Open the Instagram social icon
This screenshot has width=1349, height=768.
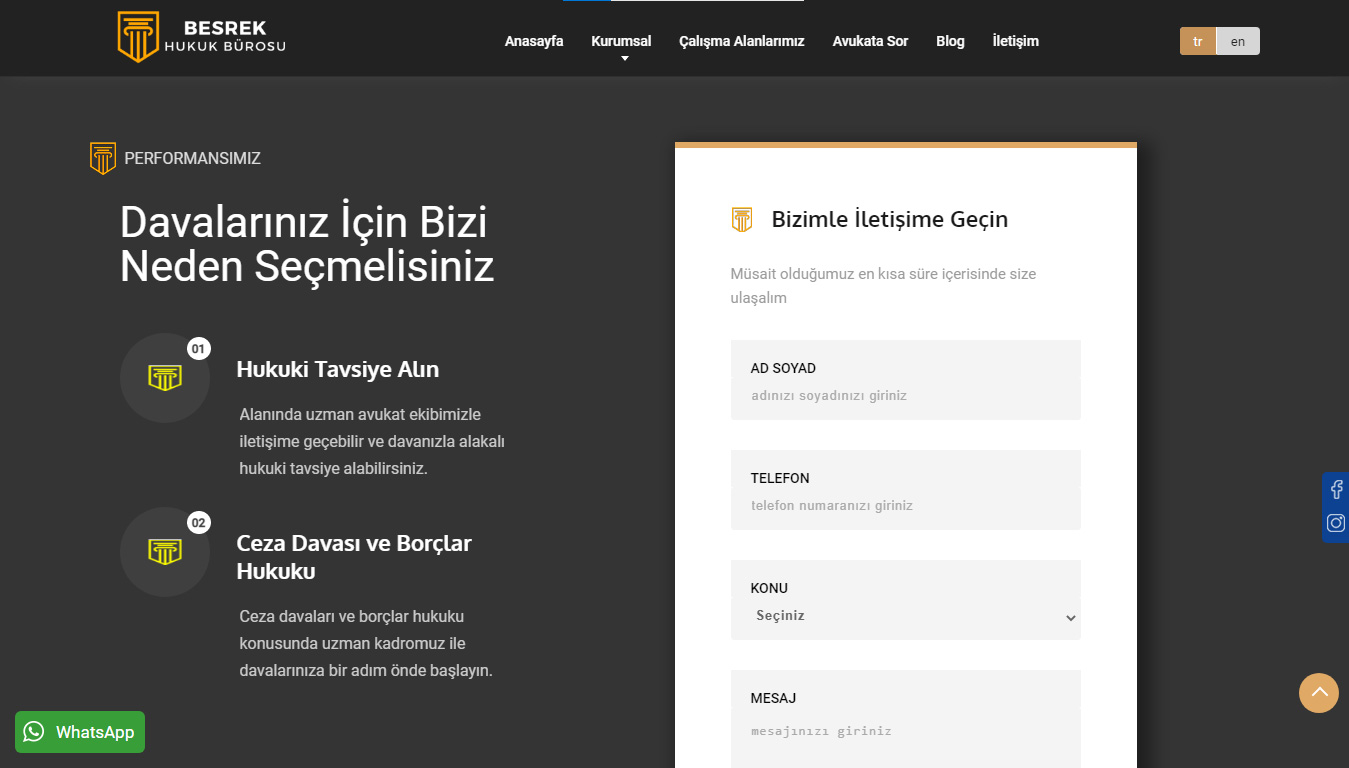click(1336, 523)
